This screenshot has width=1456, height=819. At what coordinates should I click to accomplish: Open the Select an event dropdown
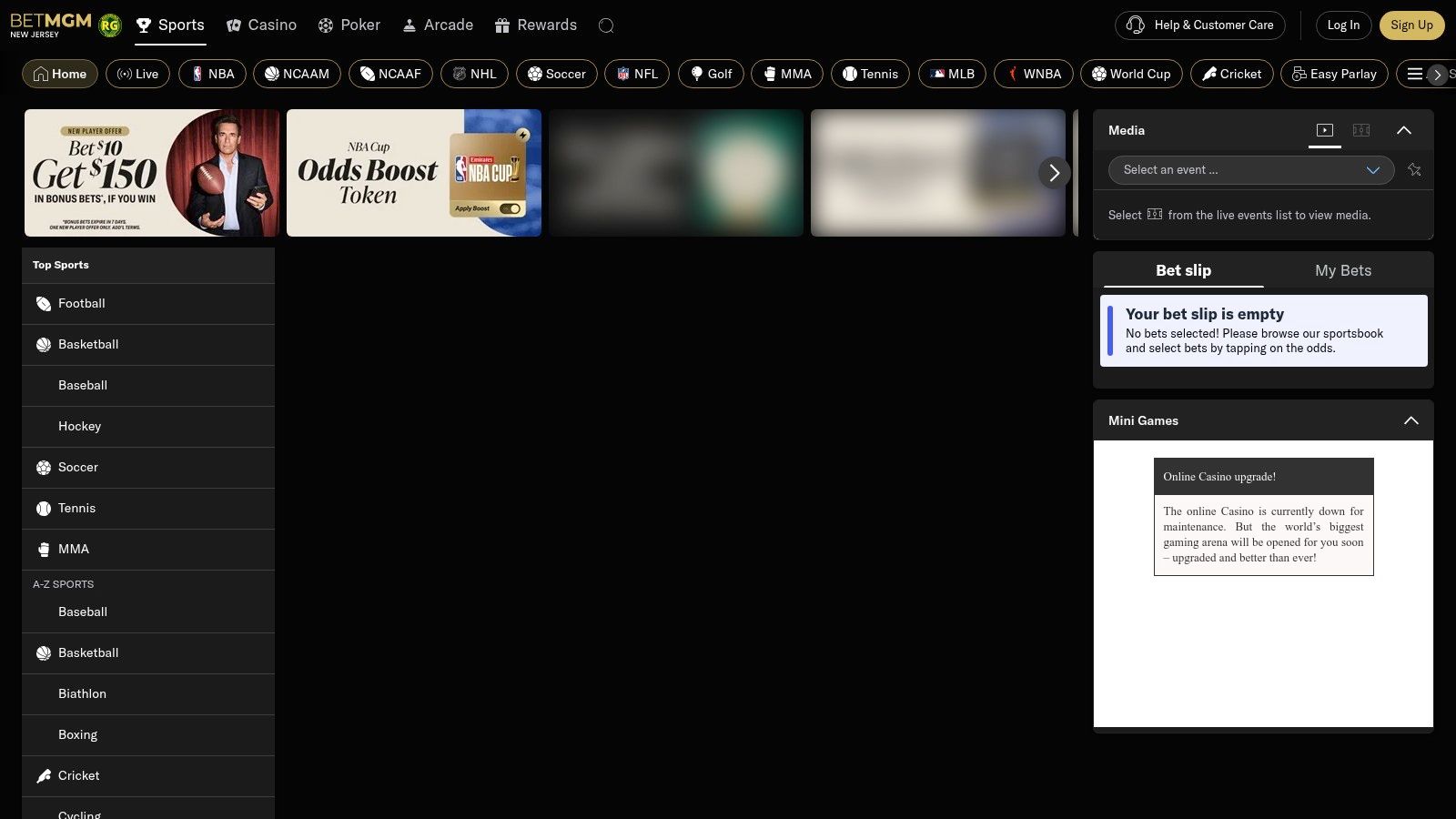1250,170
